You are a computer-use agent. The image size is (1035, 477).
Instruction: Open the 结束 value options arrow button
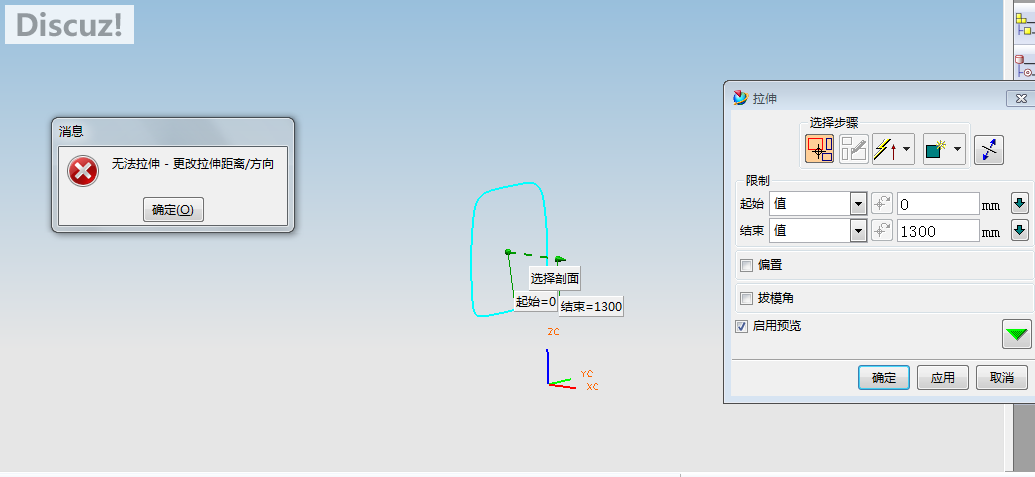(x=1020, y=230)
